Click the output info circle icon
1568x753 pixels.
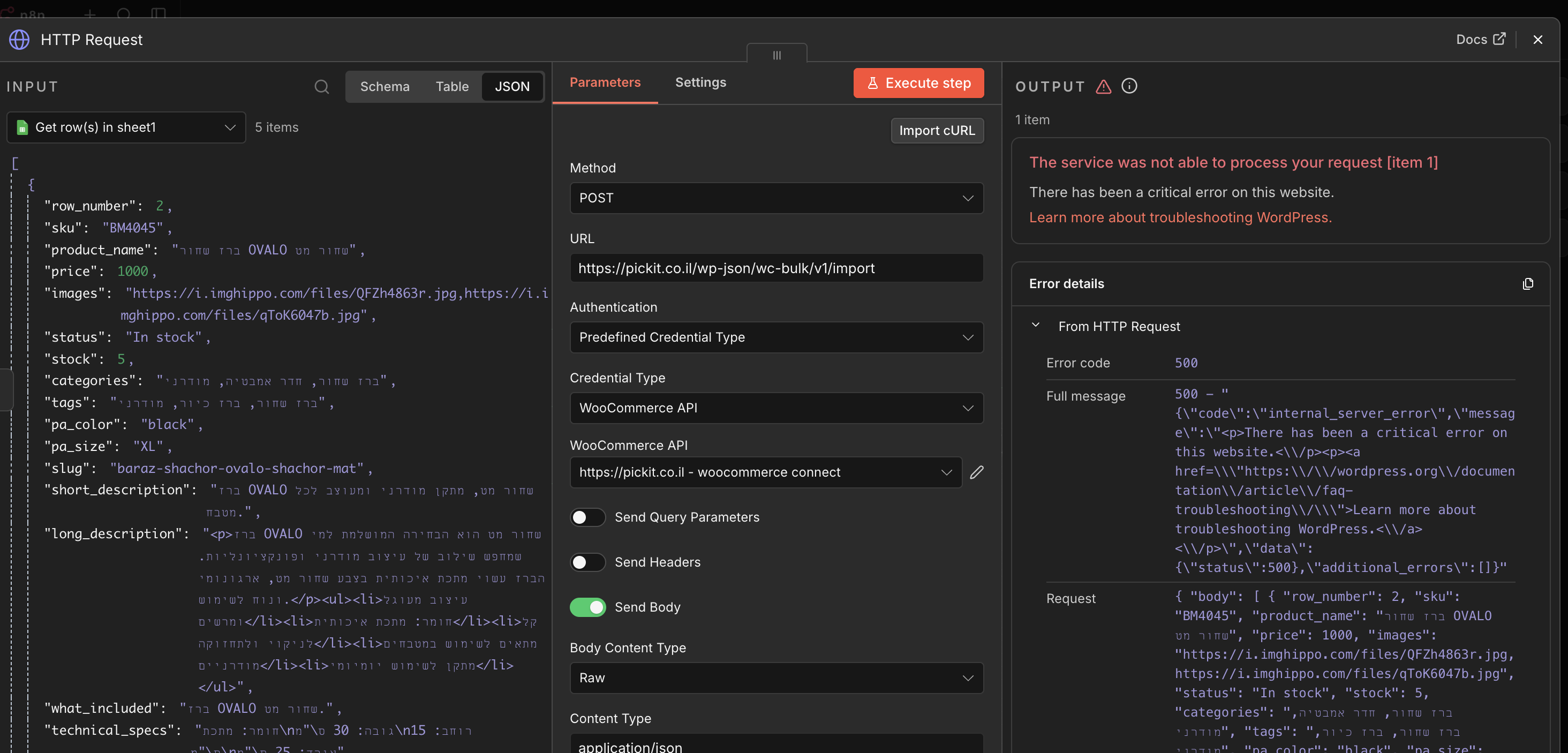[x=1129, y=86]
